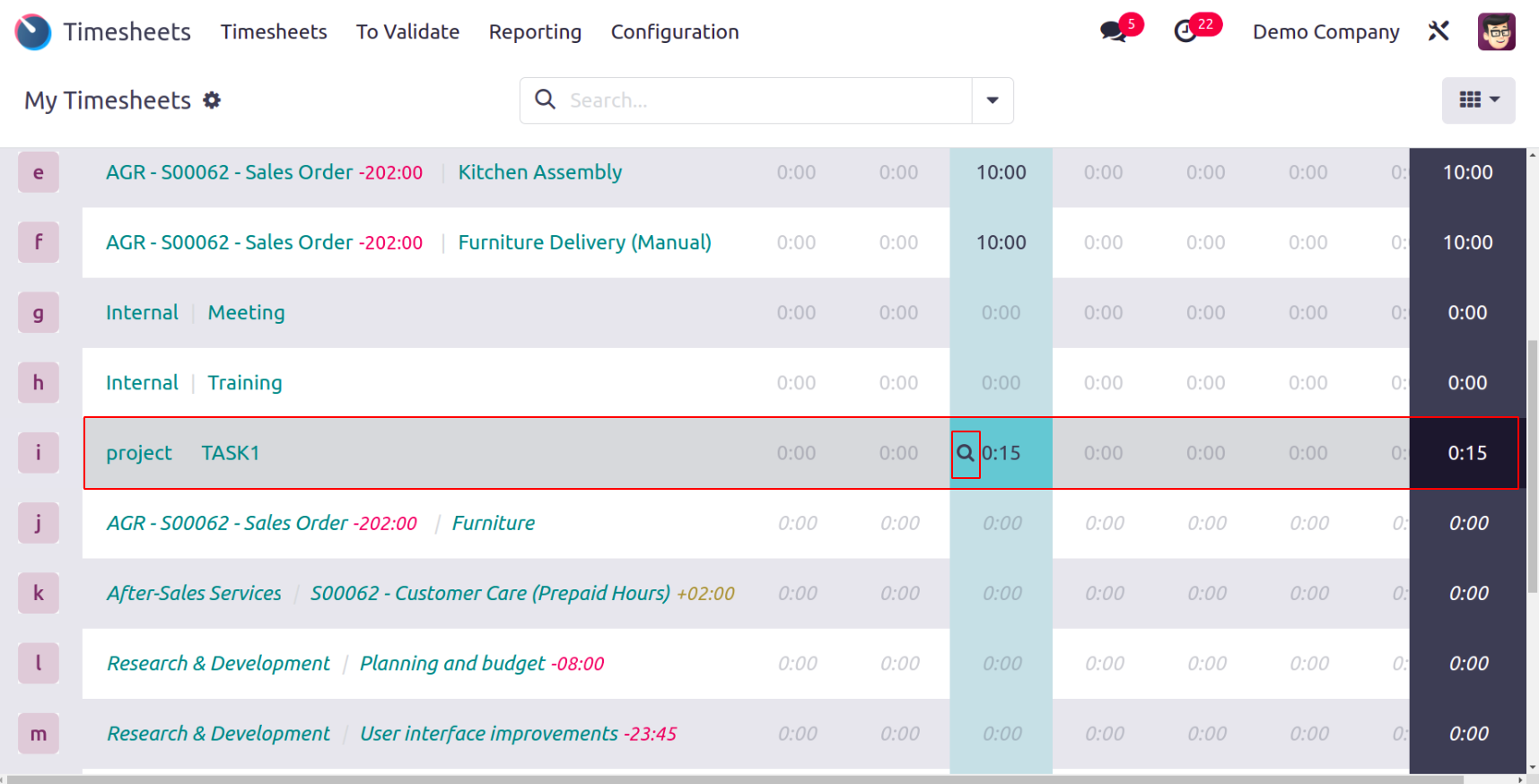This screenshot has height=784, width=1539.
Task: Click 0:15 hours value in TASK1 row
Action: click(1001, 453)
